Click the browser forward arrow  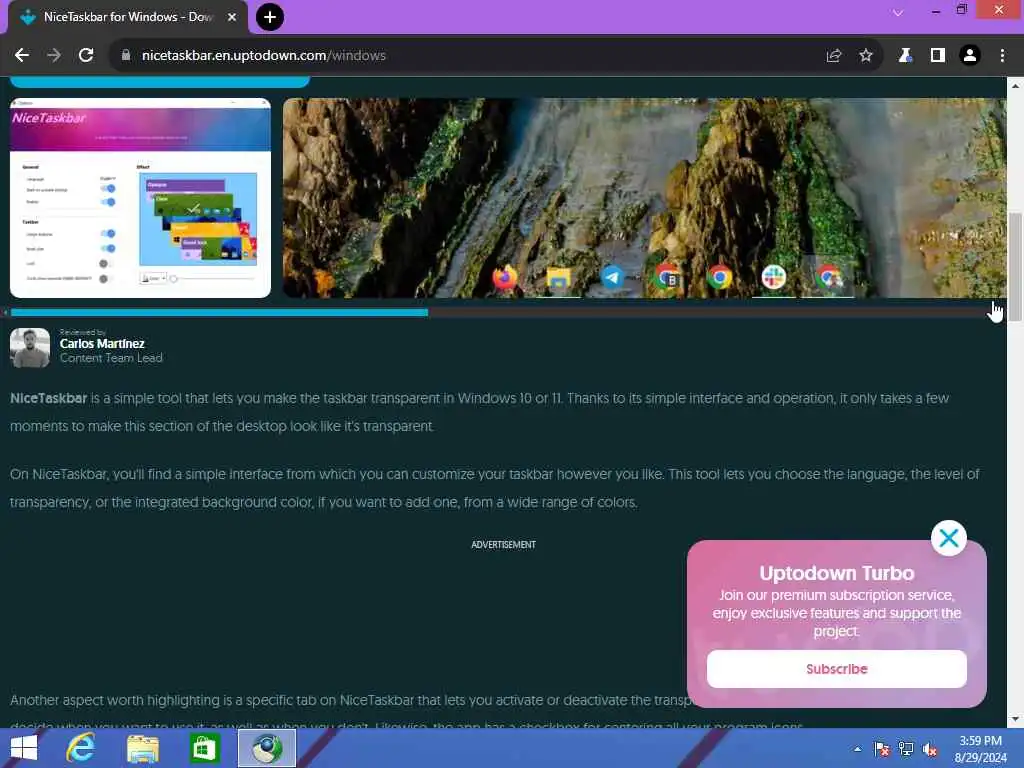[x=54, y=56]
